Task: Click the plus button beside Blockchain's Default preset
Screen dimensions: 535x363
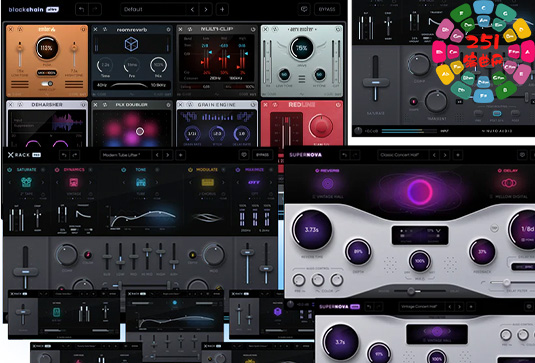Action: (222, 9)
